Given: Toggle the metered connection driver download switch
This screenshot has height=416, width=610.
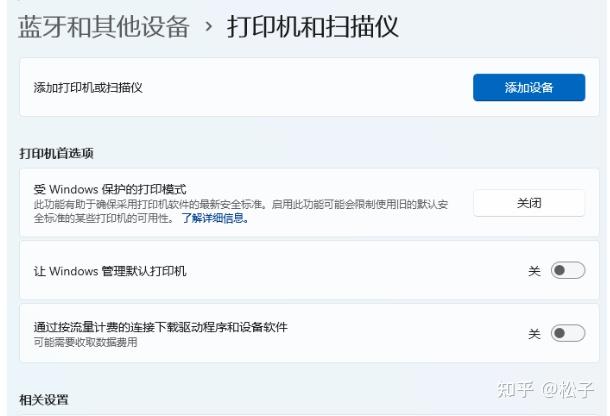Looking at the screenshot, I should (x=568, y=333).
